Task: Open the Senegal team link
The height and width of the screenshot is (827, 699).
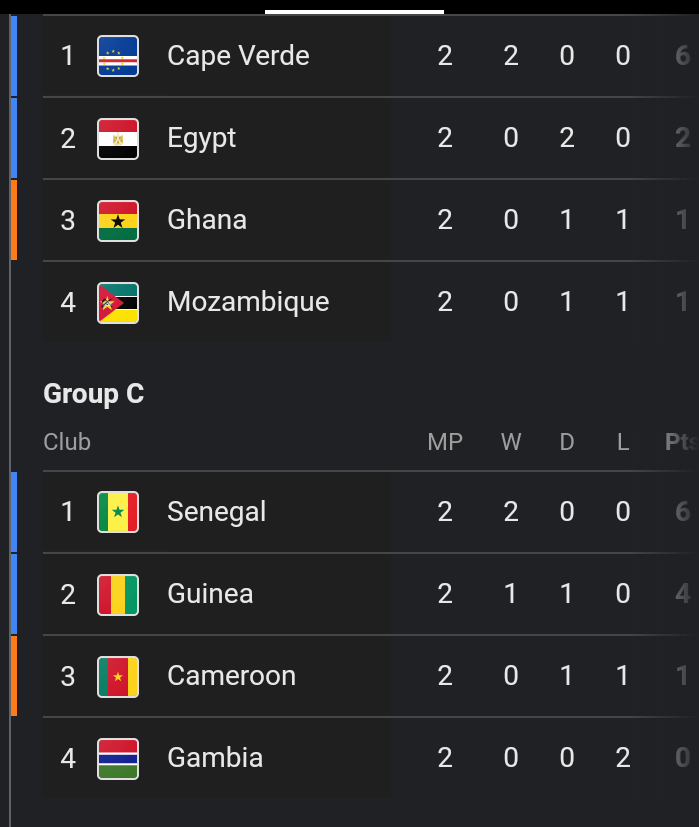Action: point(216,512)
